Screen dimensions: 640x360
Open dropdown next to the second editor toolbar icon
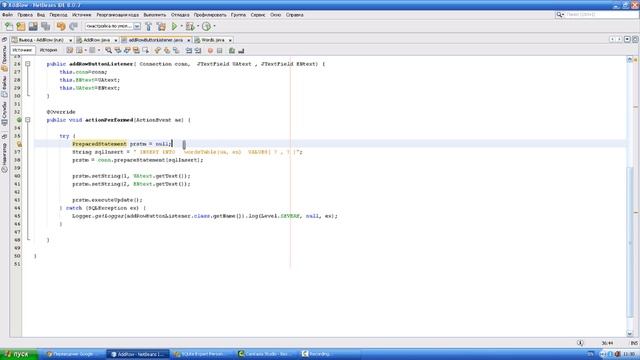[85, 51]
